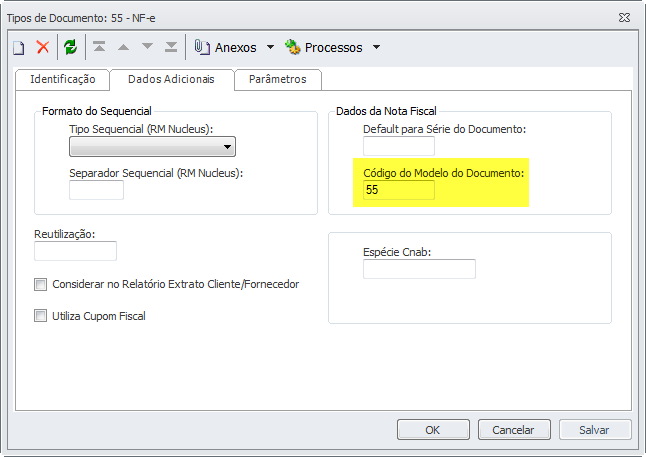Screen dimensions: 646x457
Task: Click the Processos gear icon
Action: tap(293, 47)
